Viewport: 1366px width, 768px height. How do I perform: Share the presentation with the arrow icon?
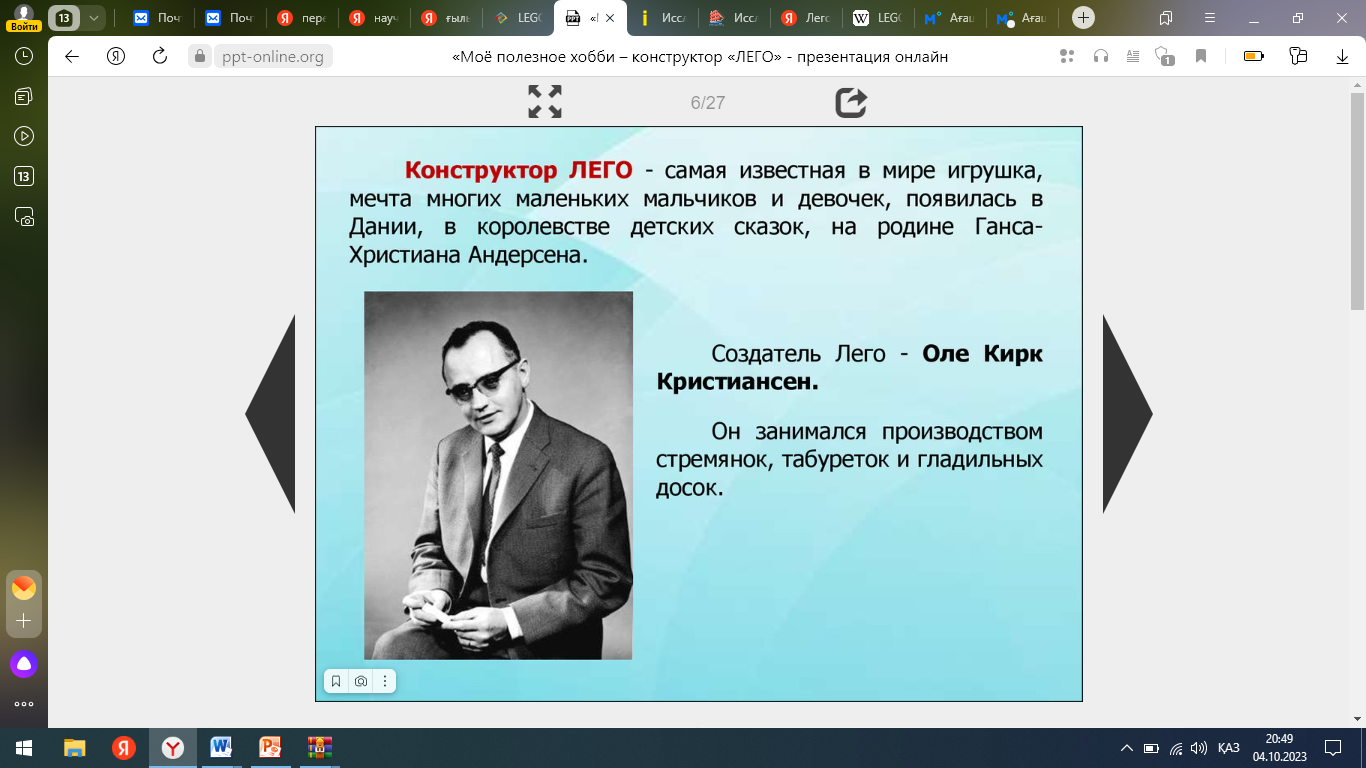click(851, 102)
